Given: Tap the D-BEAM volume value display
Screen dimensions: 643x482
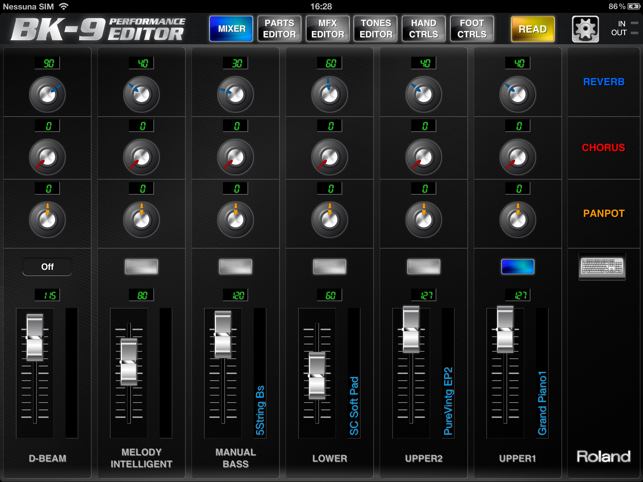Looking at the screenshot, I should pos(47,295).
